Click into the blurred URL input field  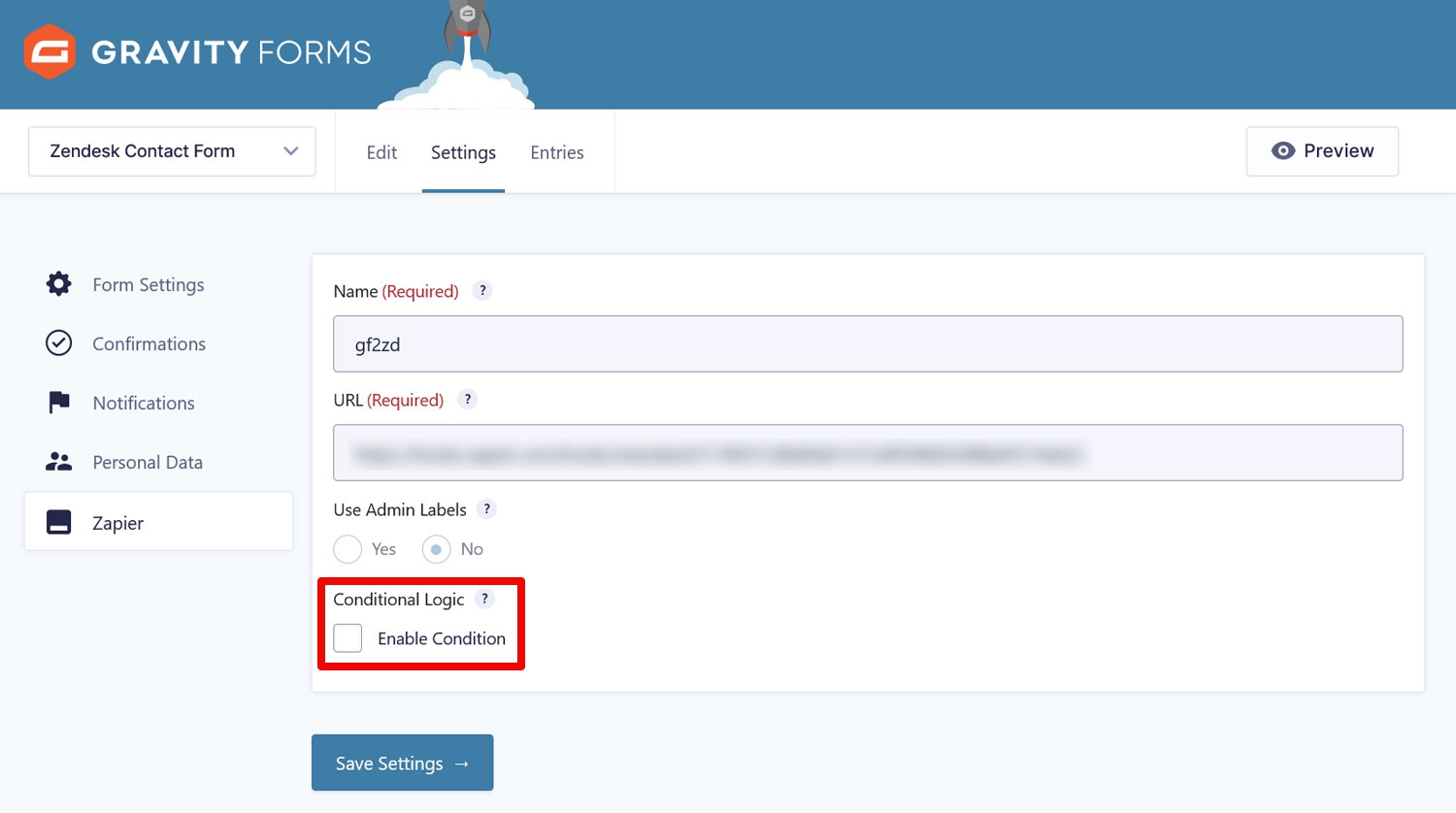pos(868,452)
